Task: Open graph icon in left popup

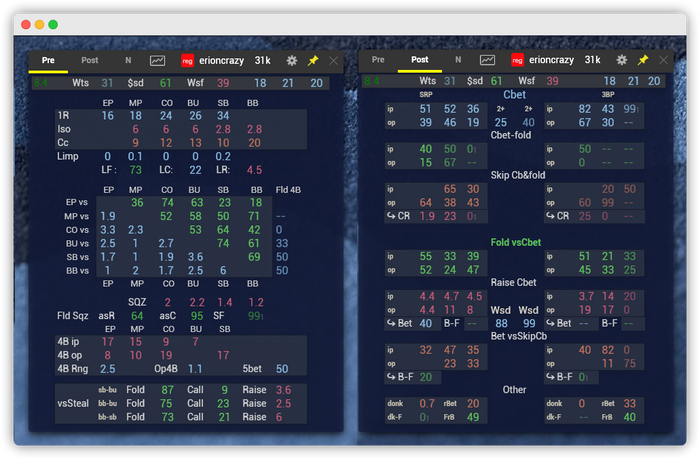Action: click(x=157, y=61)
